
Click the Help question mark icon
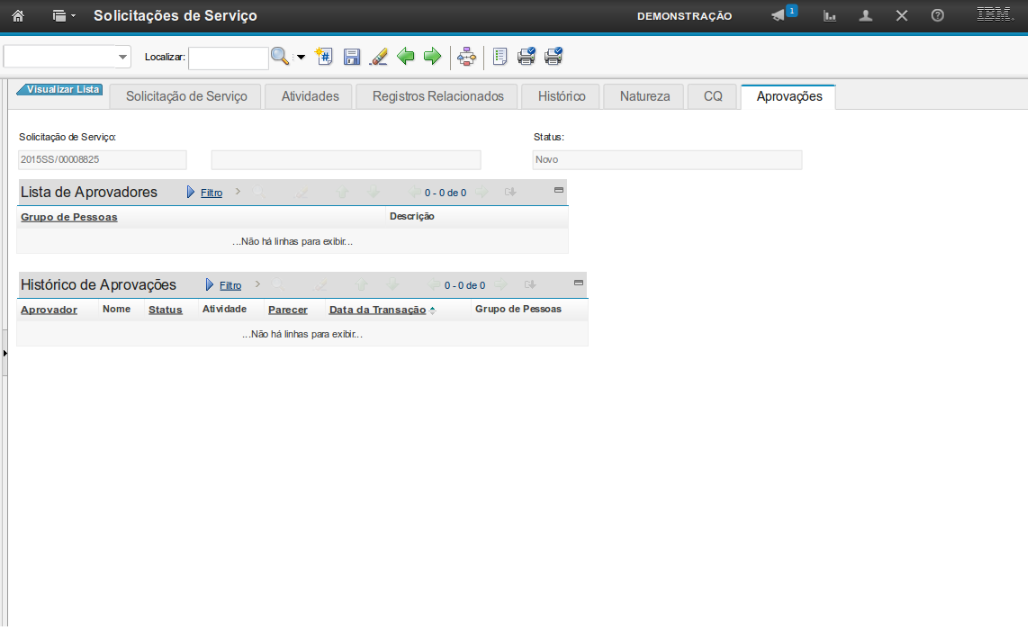point(937,16)
